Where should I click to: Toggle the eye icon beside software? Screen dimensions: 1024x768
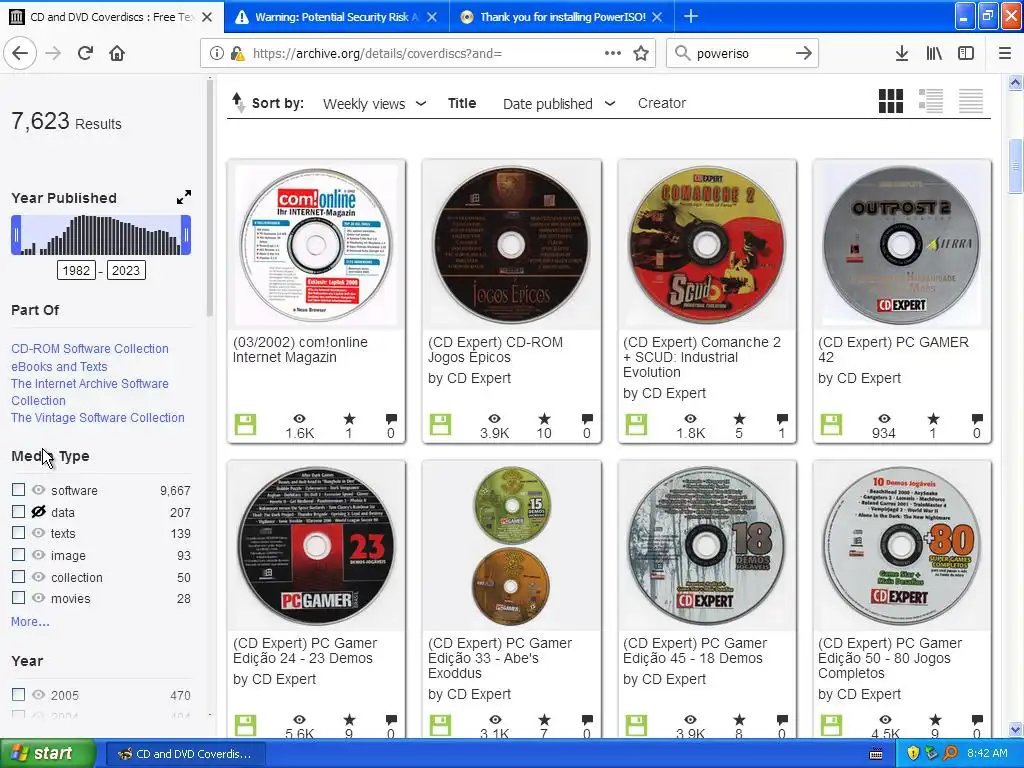[x=39, y=490]
